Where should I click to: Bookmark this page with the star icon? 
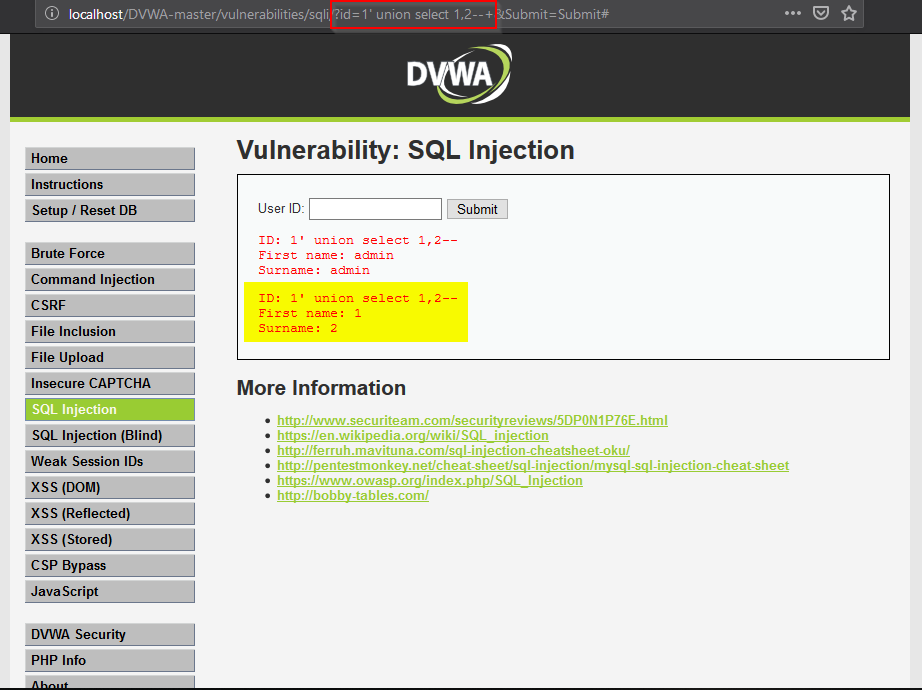pyautogui.click(x=848, y=13)
